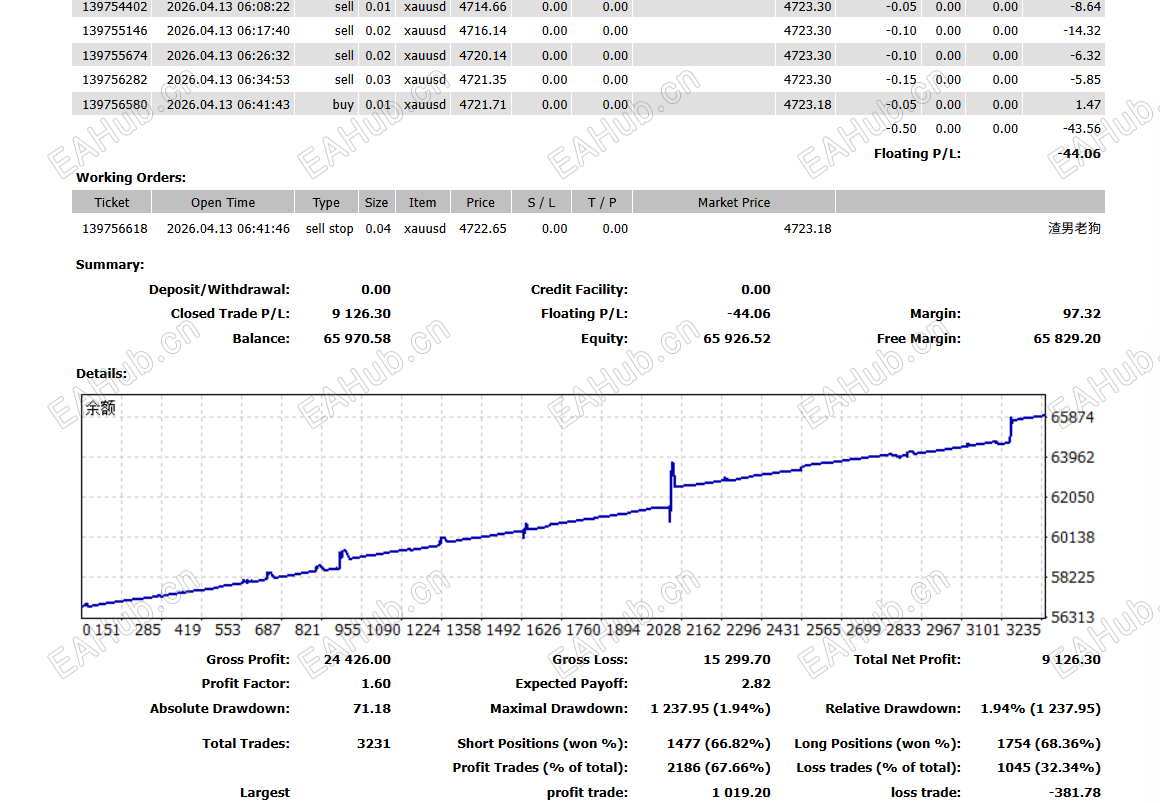Image resolution: width=1160 pixels, height=803 pixels.
Task: Click the open price 4721.71
Action: [482, 104]
